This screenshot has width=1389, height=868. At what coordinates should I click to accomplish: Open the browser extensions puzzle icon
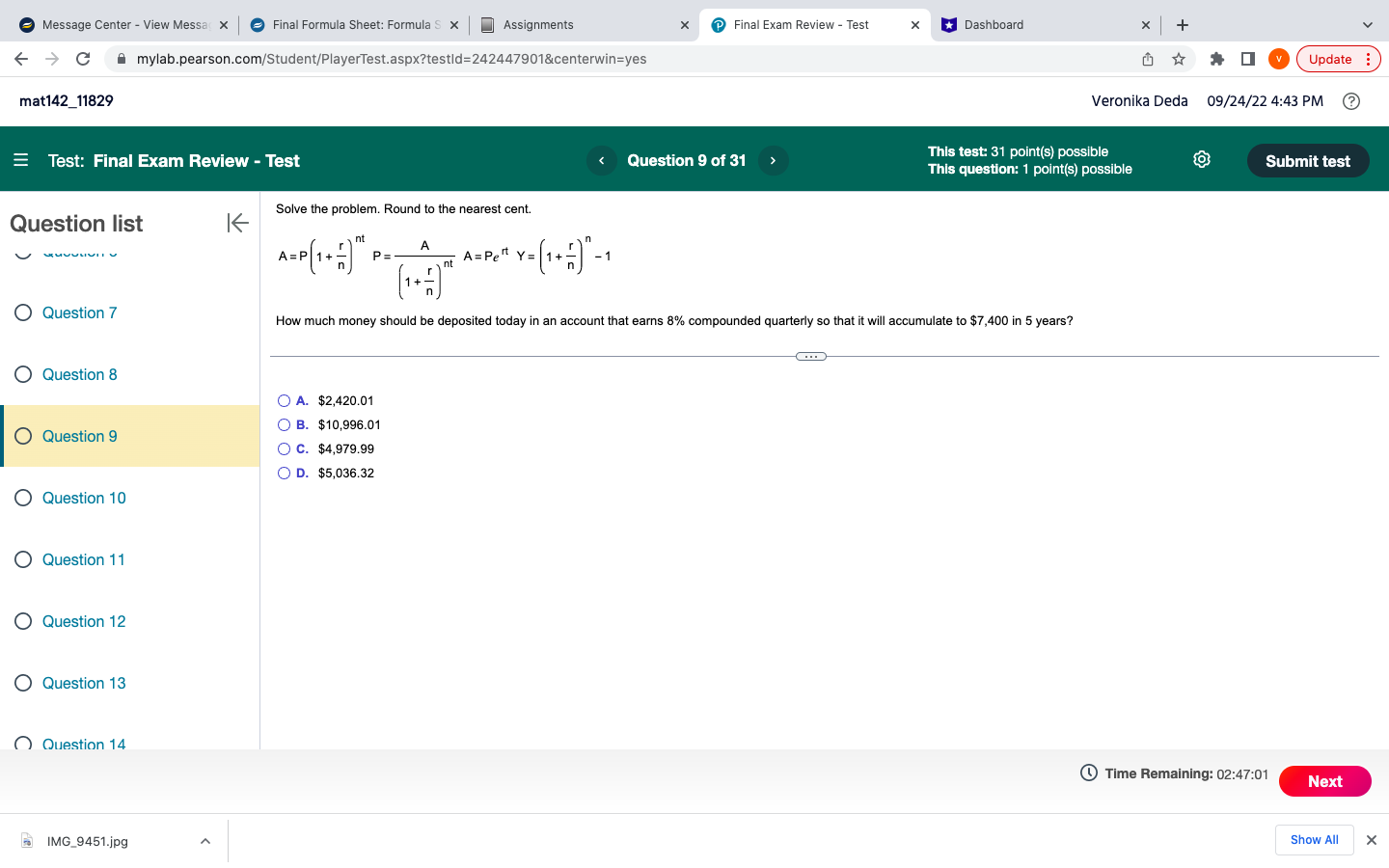(x=1217, y=59)
